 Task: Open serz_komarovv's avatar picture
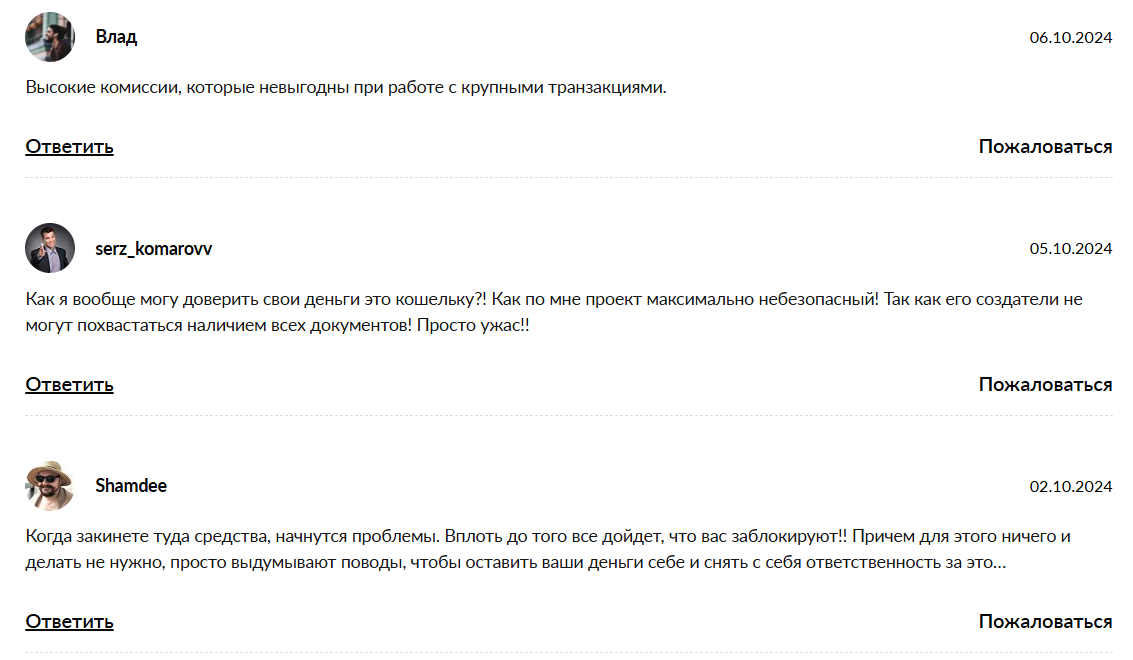[x=50, y=248]
